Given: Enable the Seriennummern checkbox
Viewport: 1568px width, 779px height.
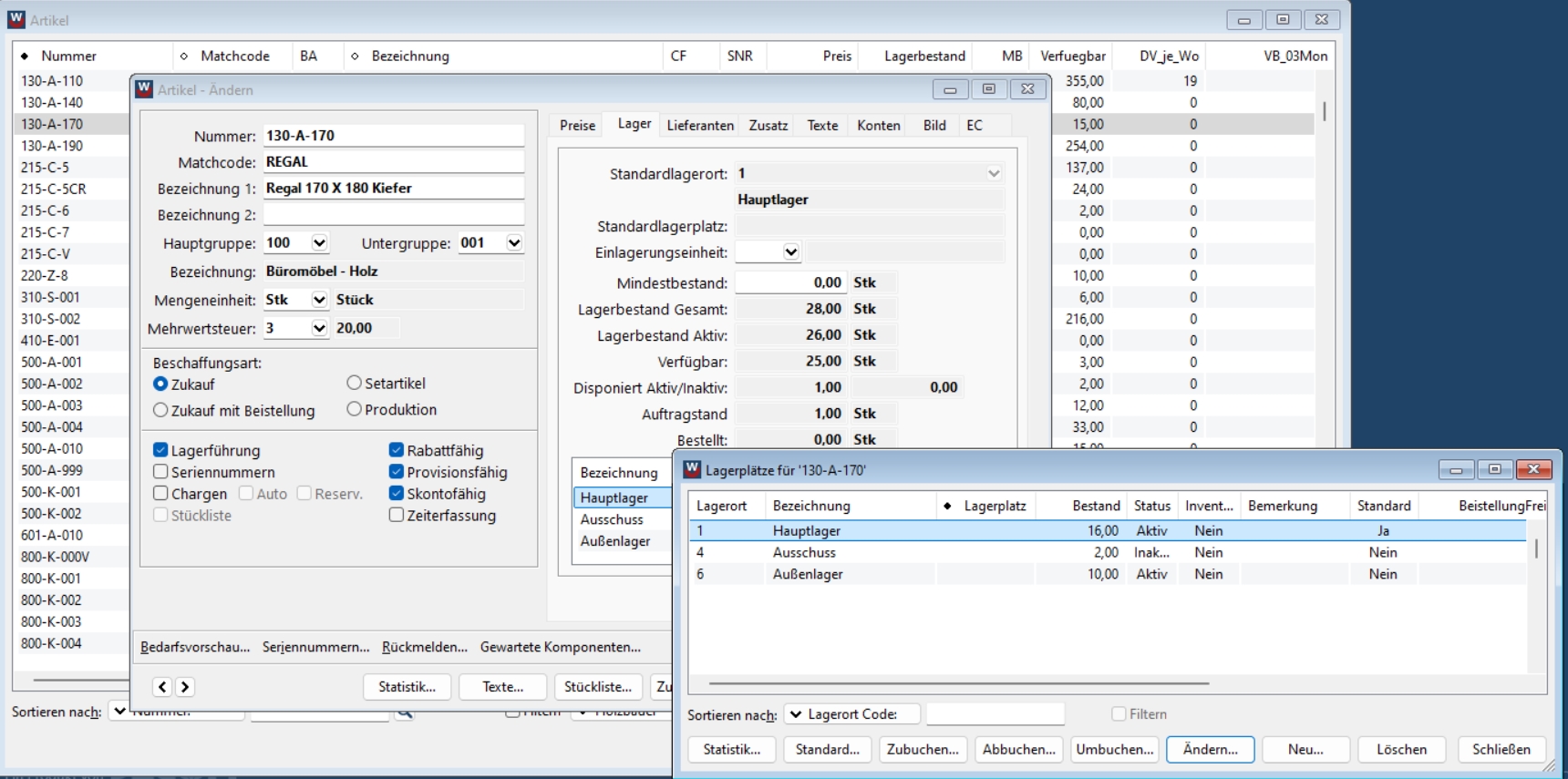Looking at the screenshot, I should click(160, 472).
